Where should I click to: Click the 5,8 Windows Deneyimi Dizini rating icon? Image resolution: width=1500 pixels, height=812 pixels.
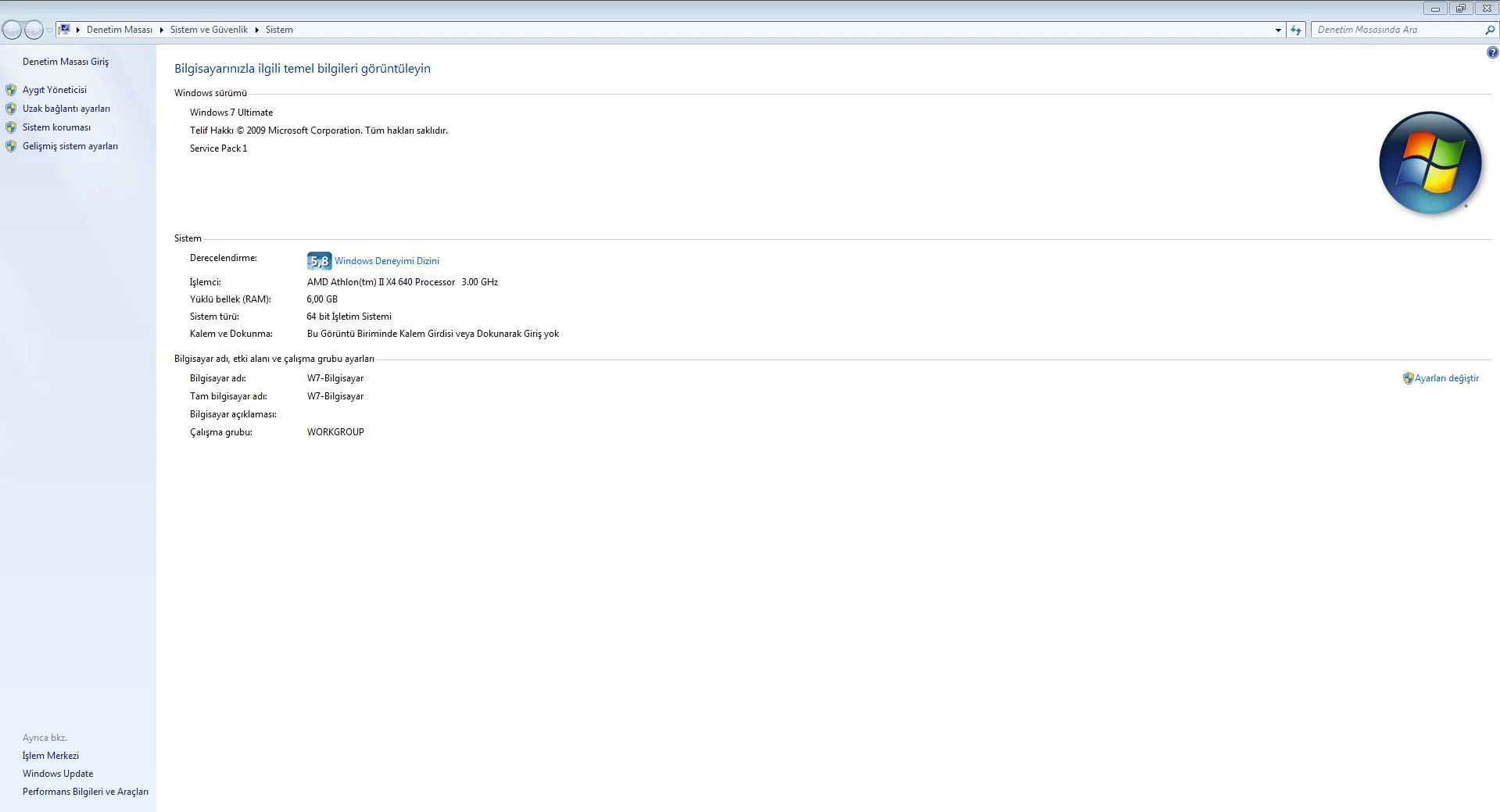click(x=319, y=260)
